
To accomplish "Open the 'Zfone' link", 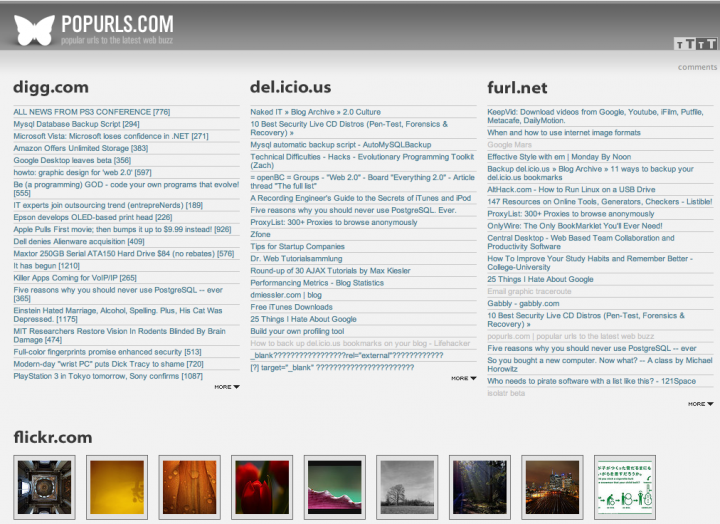I will (260, 234).
